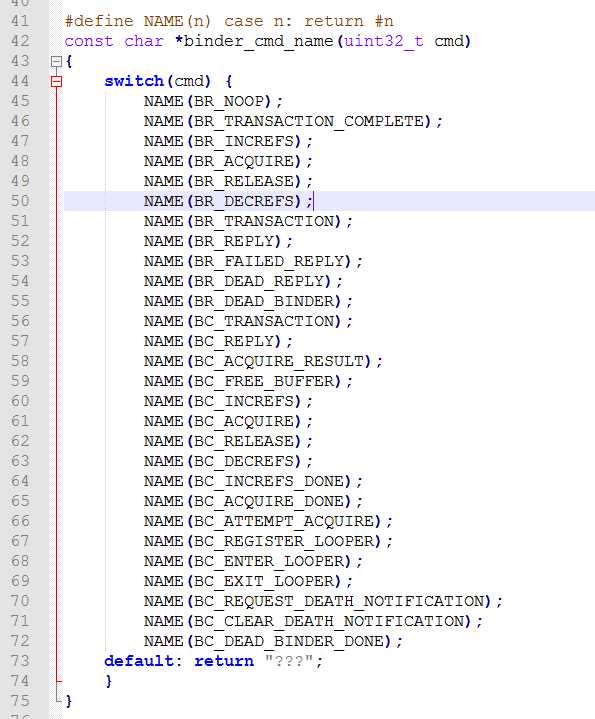This screenshot has height=719, width=595.
Task: Click the '#define NAME(n)' macro text
Action: point(138,21)
